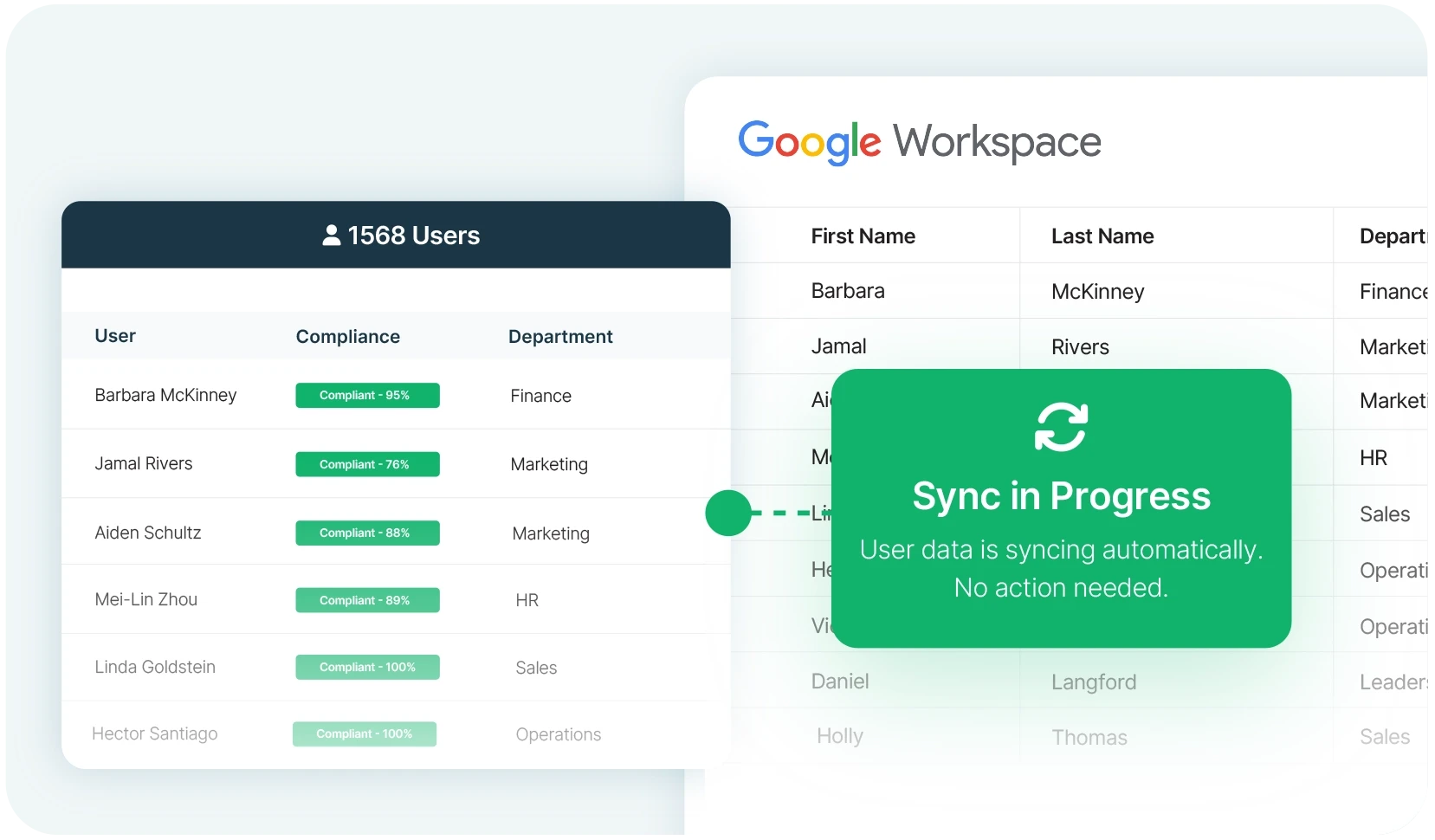This screenshot has height=840, width=1435.
Task: Click Mei-Lin Zhou in the users list
Action: [146, 599]
